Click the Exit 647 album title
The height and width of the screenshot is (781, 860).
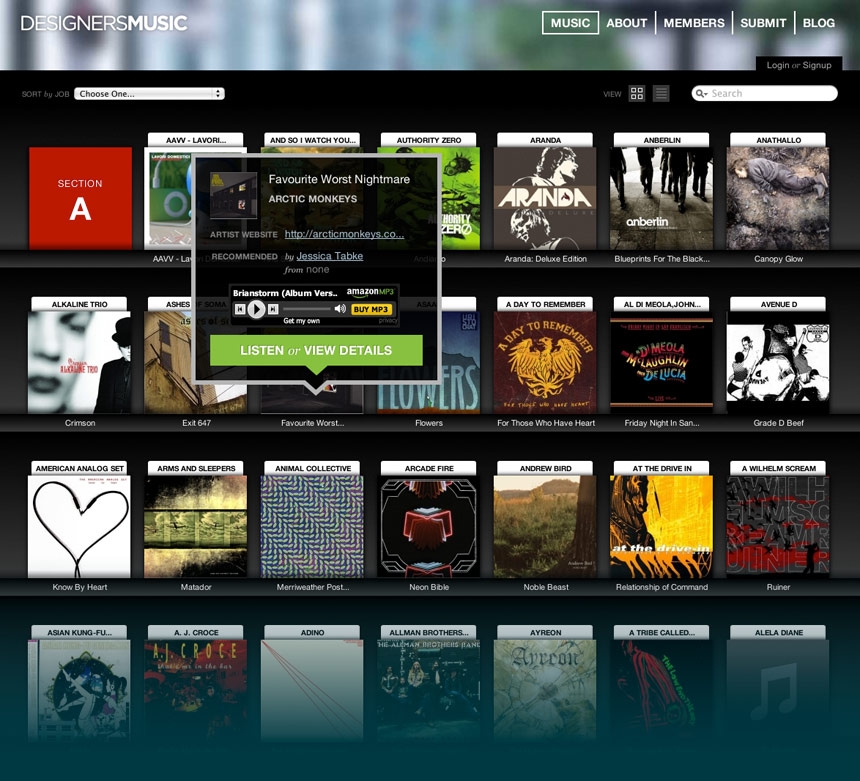(x=196, y=423)
